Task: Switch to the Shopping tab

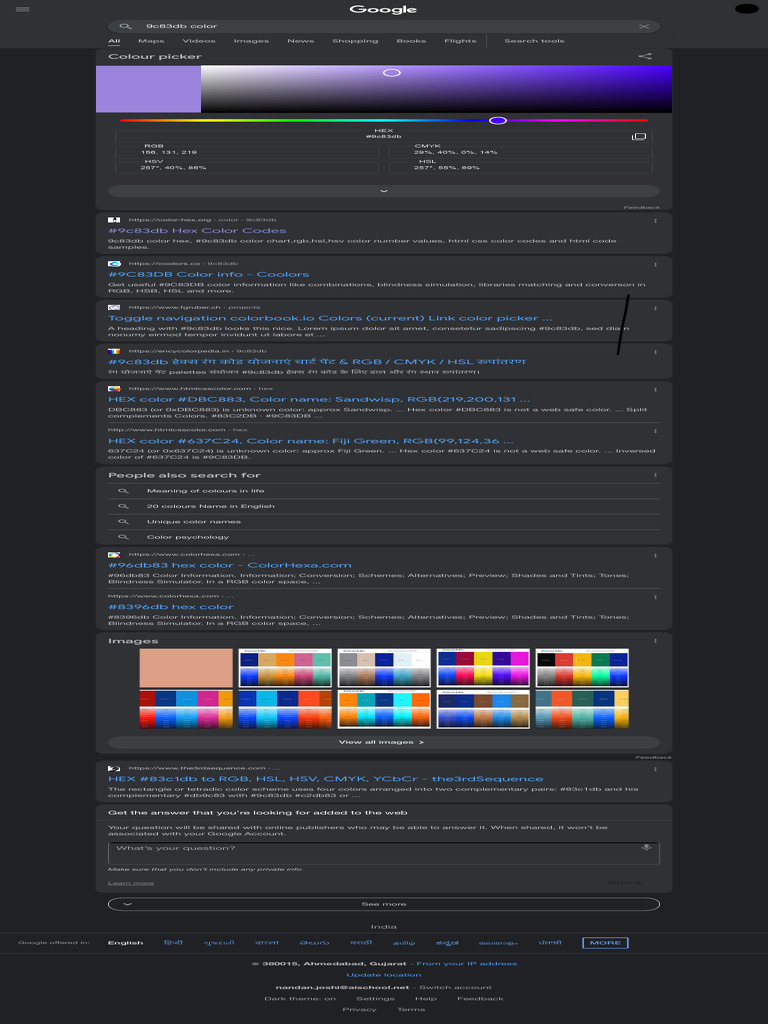Action: (x=355, y=41)
